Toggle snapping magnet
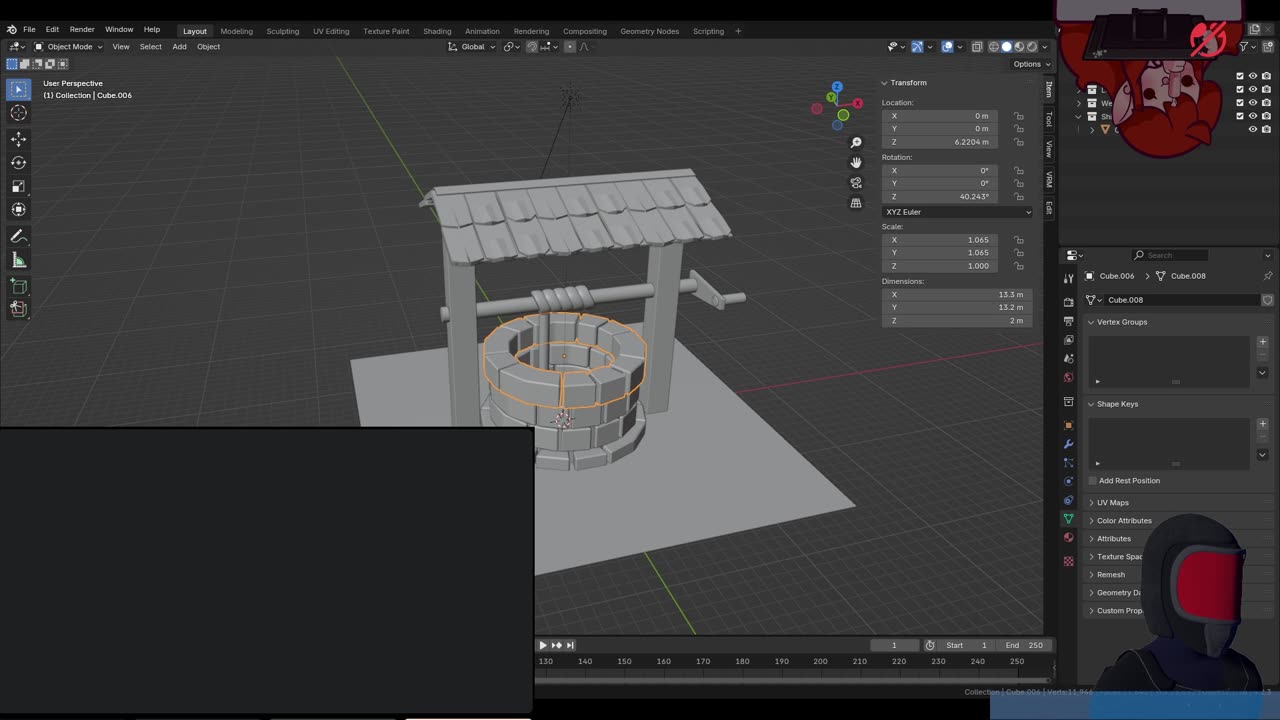Image resolution: width=1280 pixels, height=720 pixels. (x=532, y=46)
